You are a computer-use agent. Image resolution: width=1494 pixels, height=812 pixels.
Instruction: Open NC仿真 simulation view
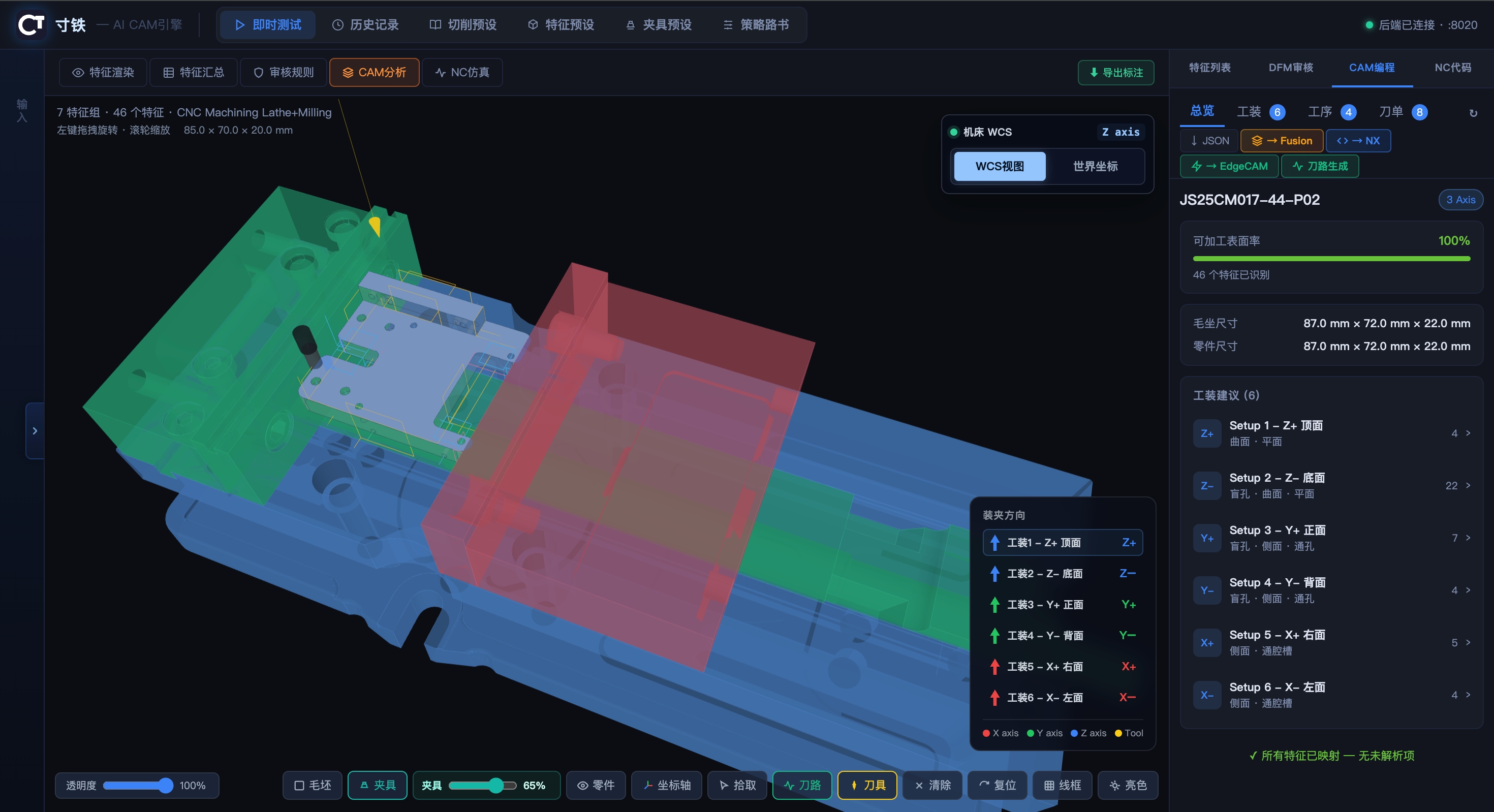462,73
